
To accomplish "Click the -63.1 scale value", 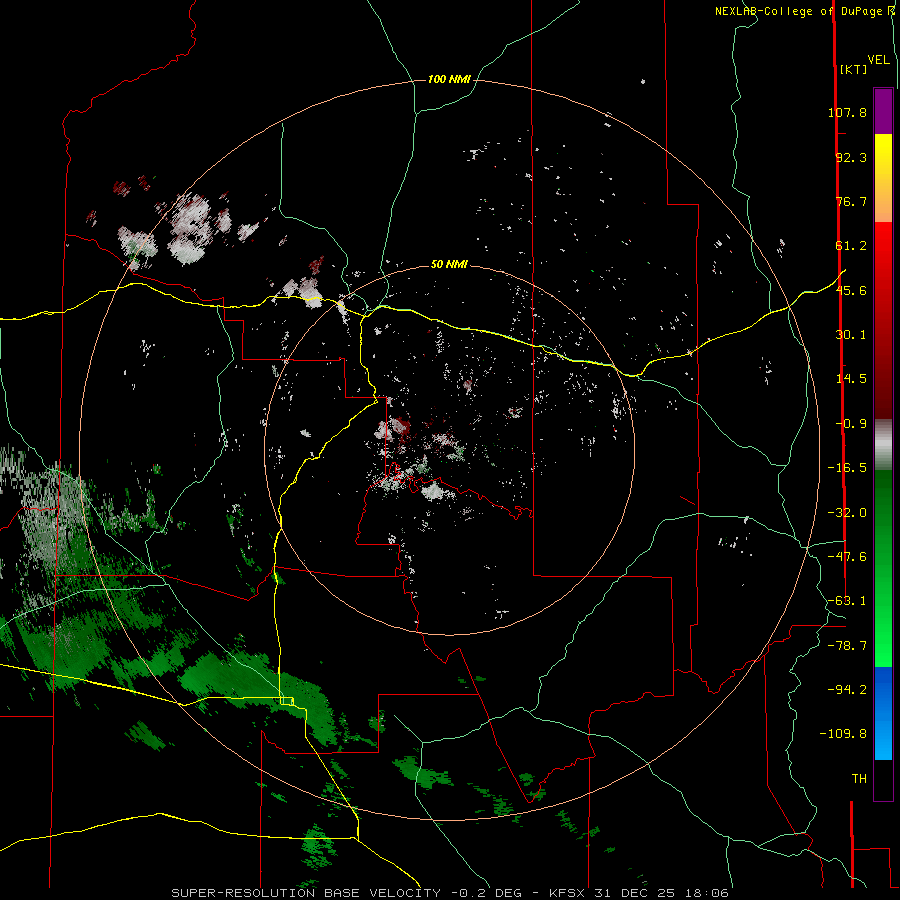I will [x=847, y=601].
